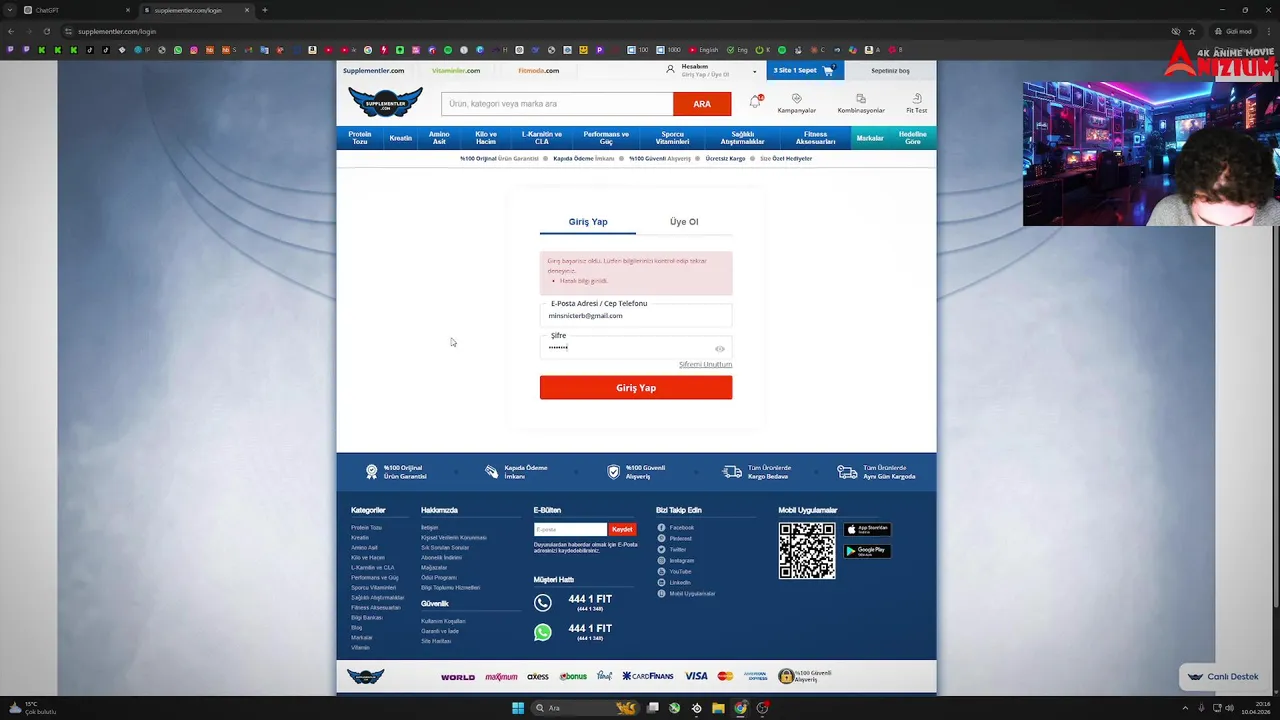
Task: Open Windows Start menu
Action: click(518, 708)
